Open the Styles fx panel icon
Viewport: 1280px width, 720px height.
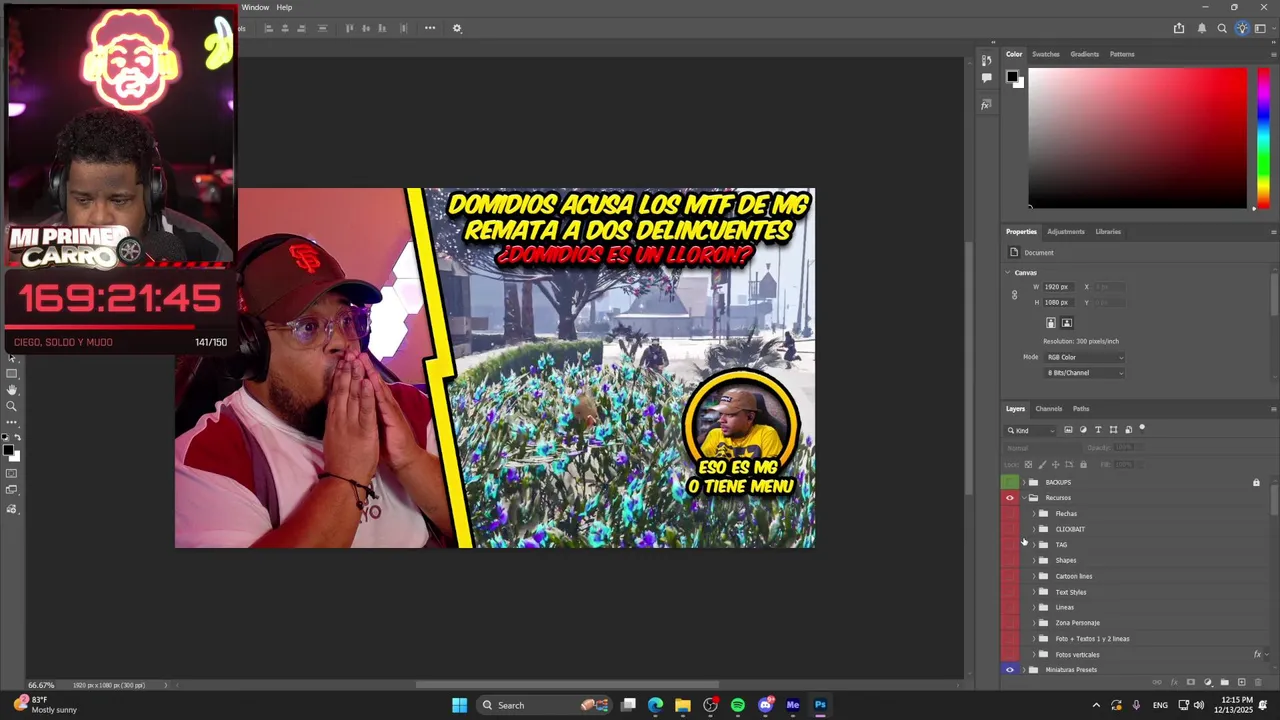click(x=986, y=104)
